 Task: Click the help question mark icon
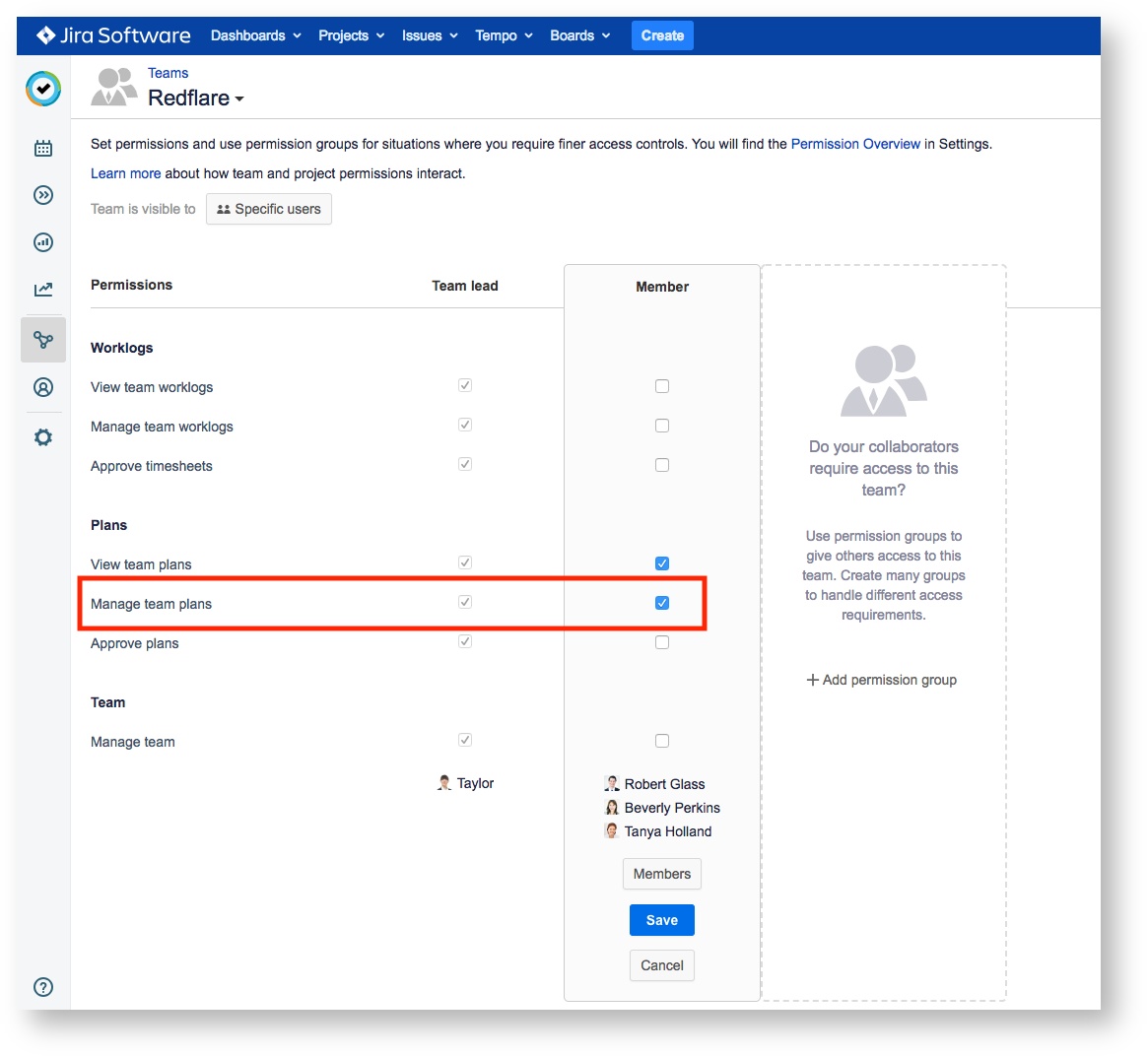tap(43, 987)
